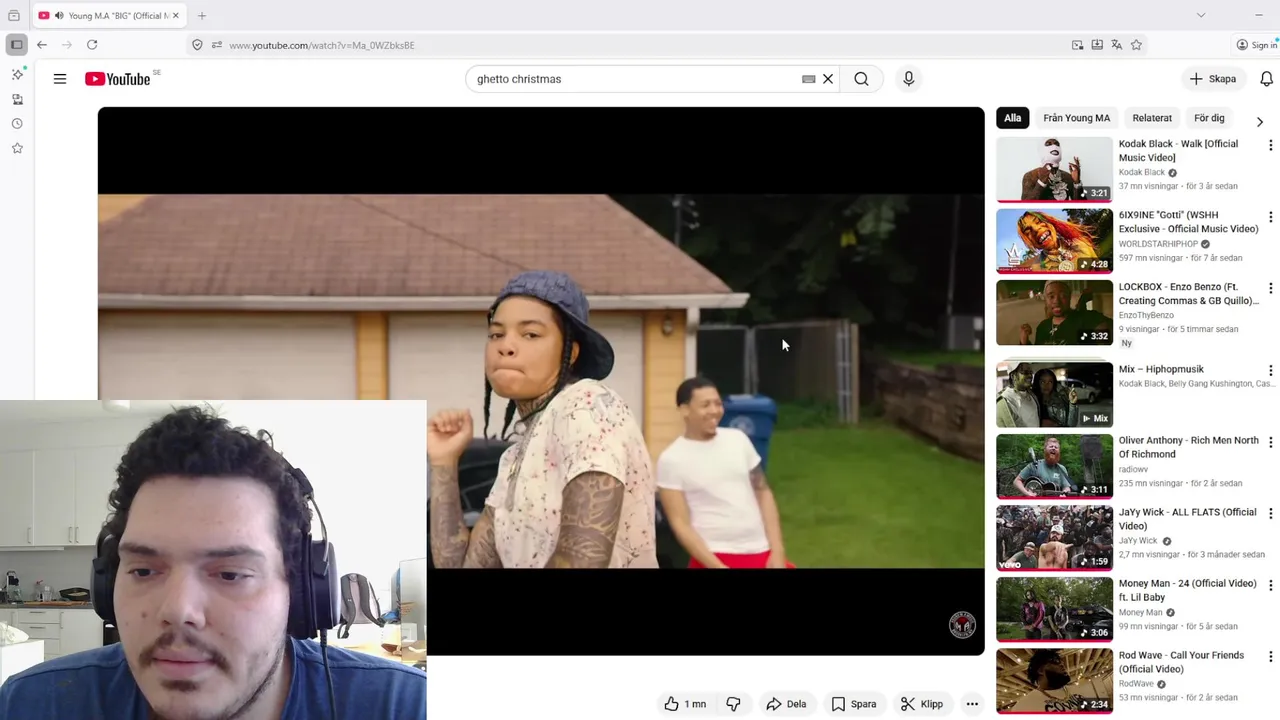Open the Oliver Anthony video thumbnail
This screenshot has width=1280, height=720.
coord(1054,466)
